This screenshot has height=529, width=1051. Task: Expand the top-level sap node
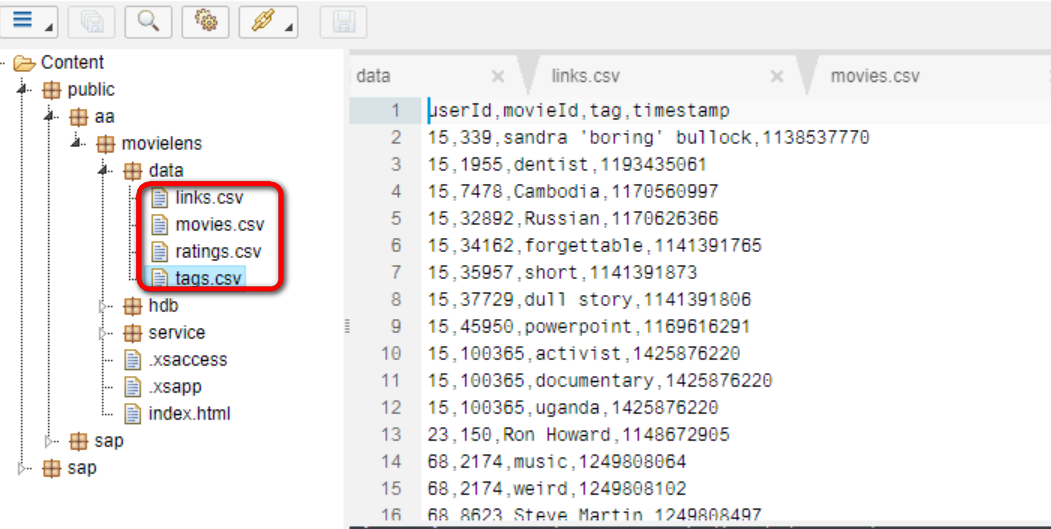point(23,468)
